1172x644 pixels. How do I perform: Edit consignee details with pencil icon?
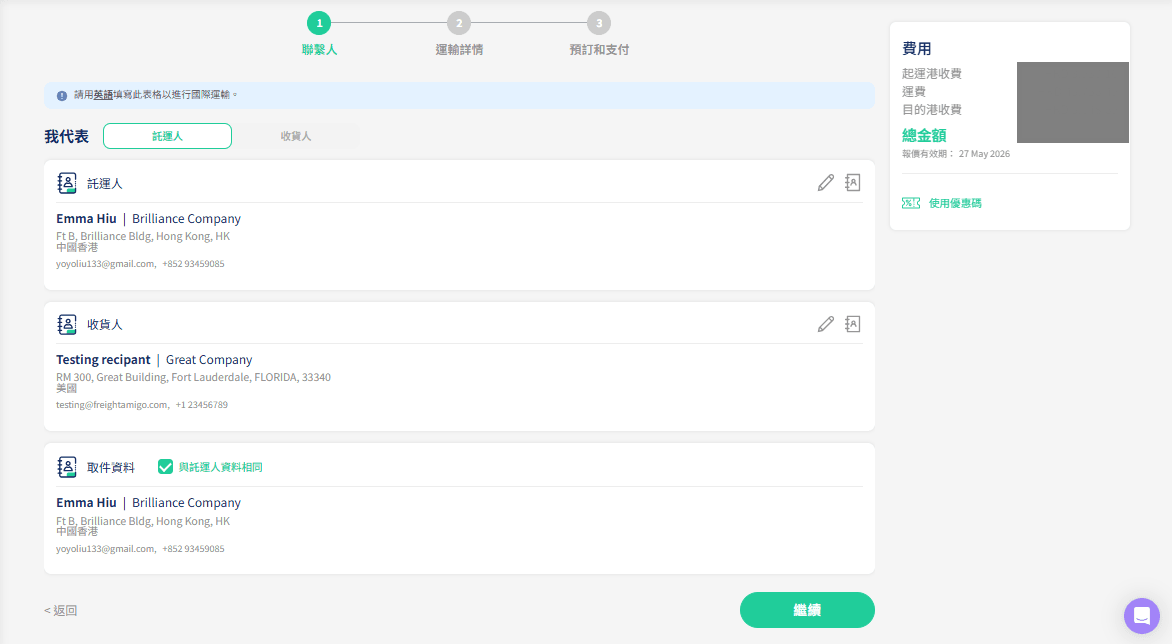tap(825, 324)
